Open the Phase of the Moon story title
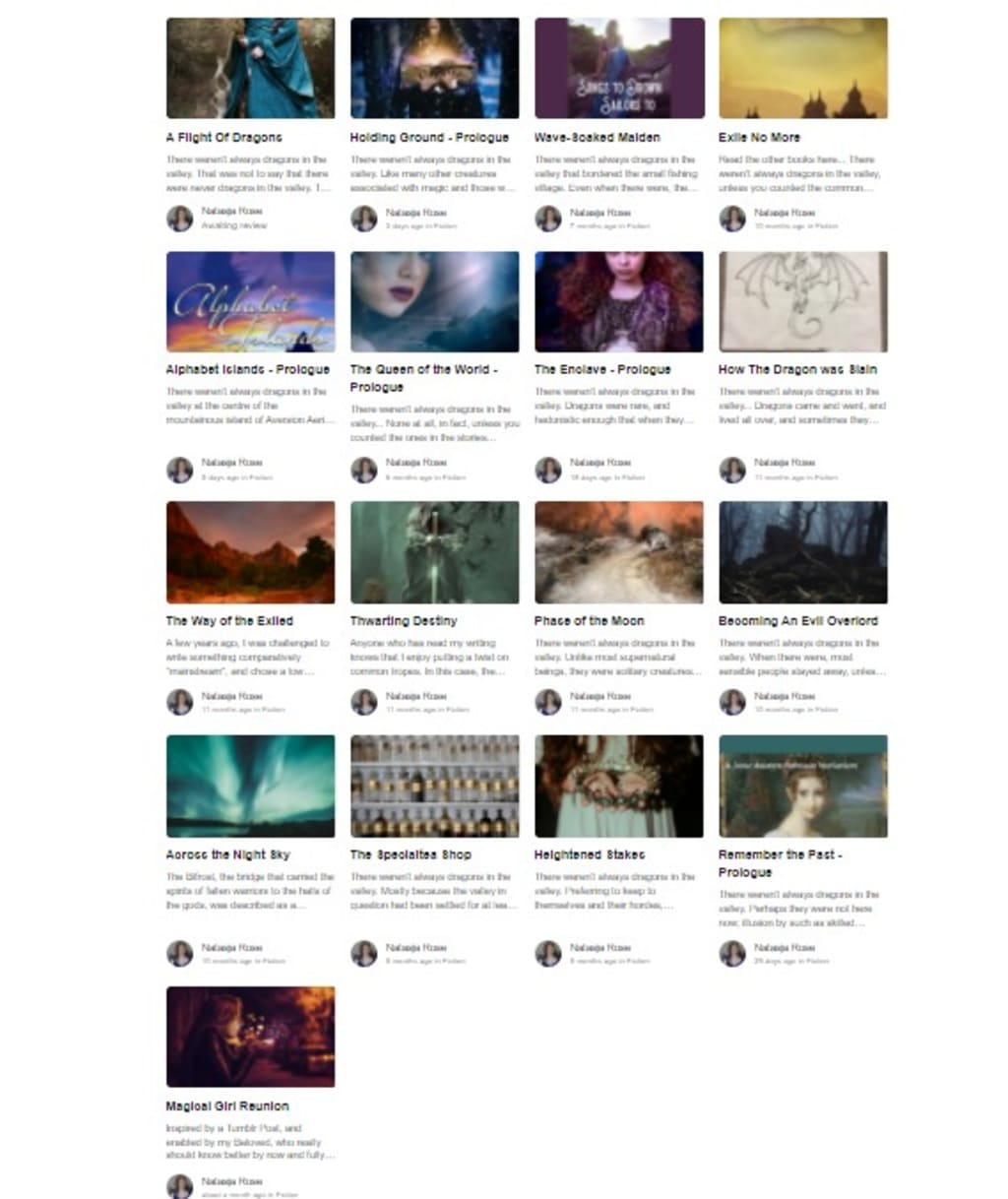1008x1199 pixels. (589, 621)
